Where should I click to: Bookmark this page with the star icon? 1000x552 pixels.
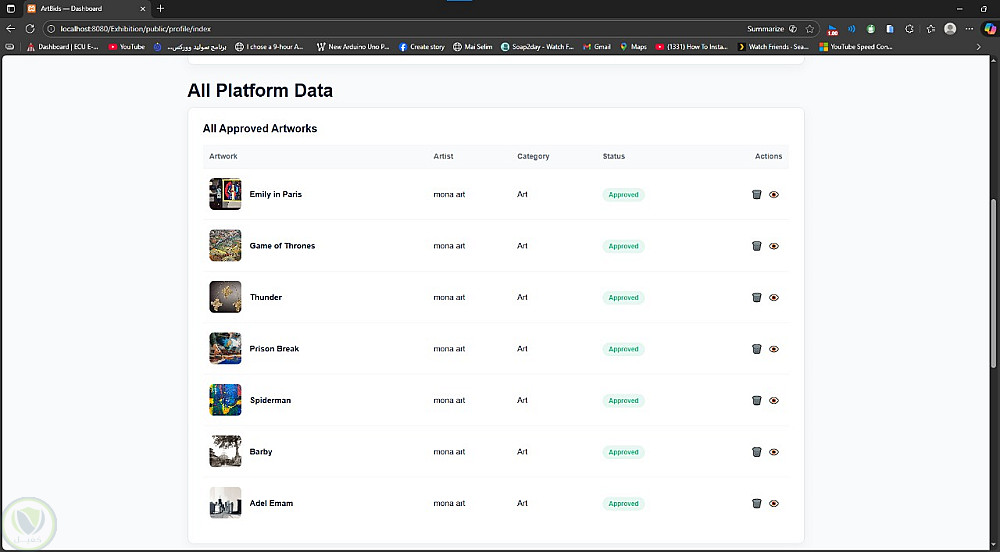pyautogui.click(x=809, y=29)
